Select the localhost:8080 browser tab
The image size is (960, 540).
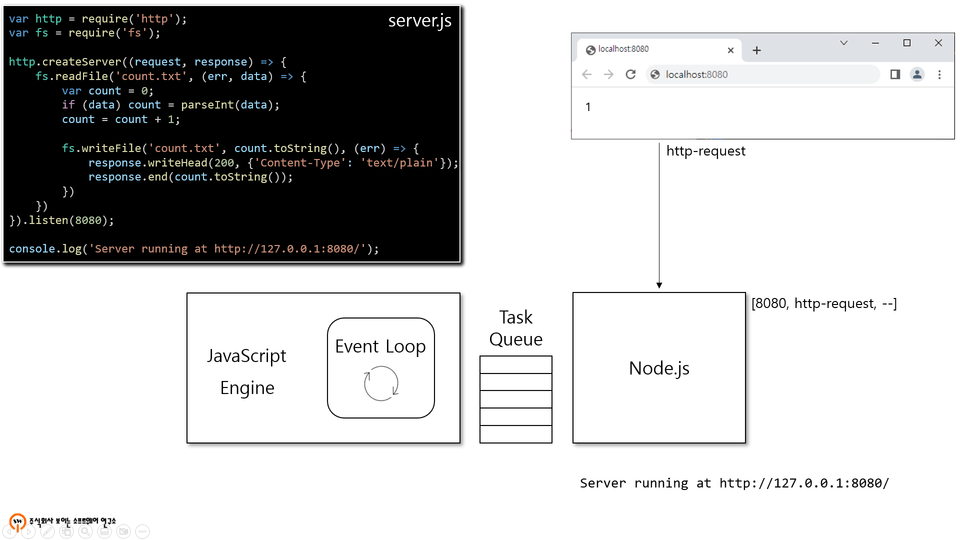(x=659, y=50)
